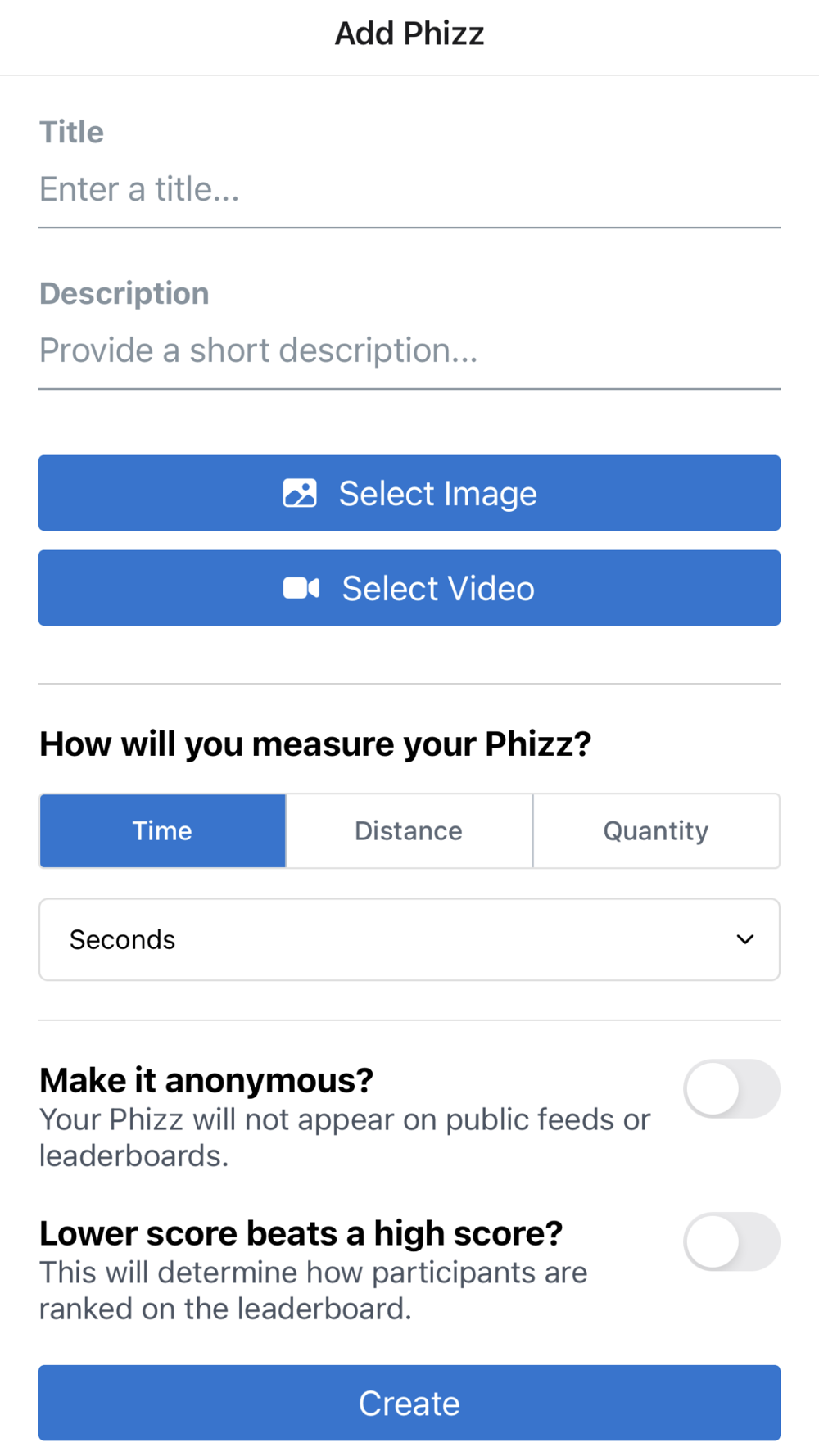
Task: Focus the 'Enter a title...' field
Action: (409, 189)
